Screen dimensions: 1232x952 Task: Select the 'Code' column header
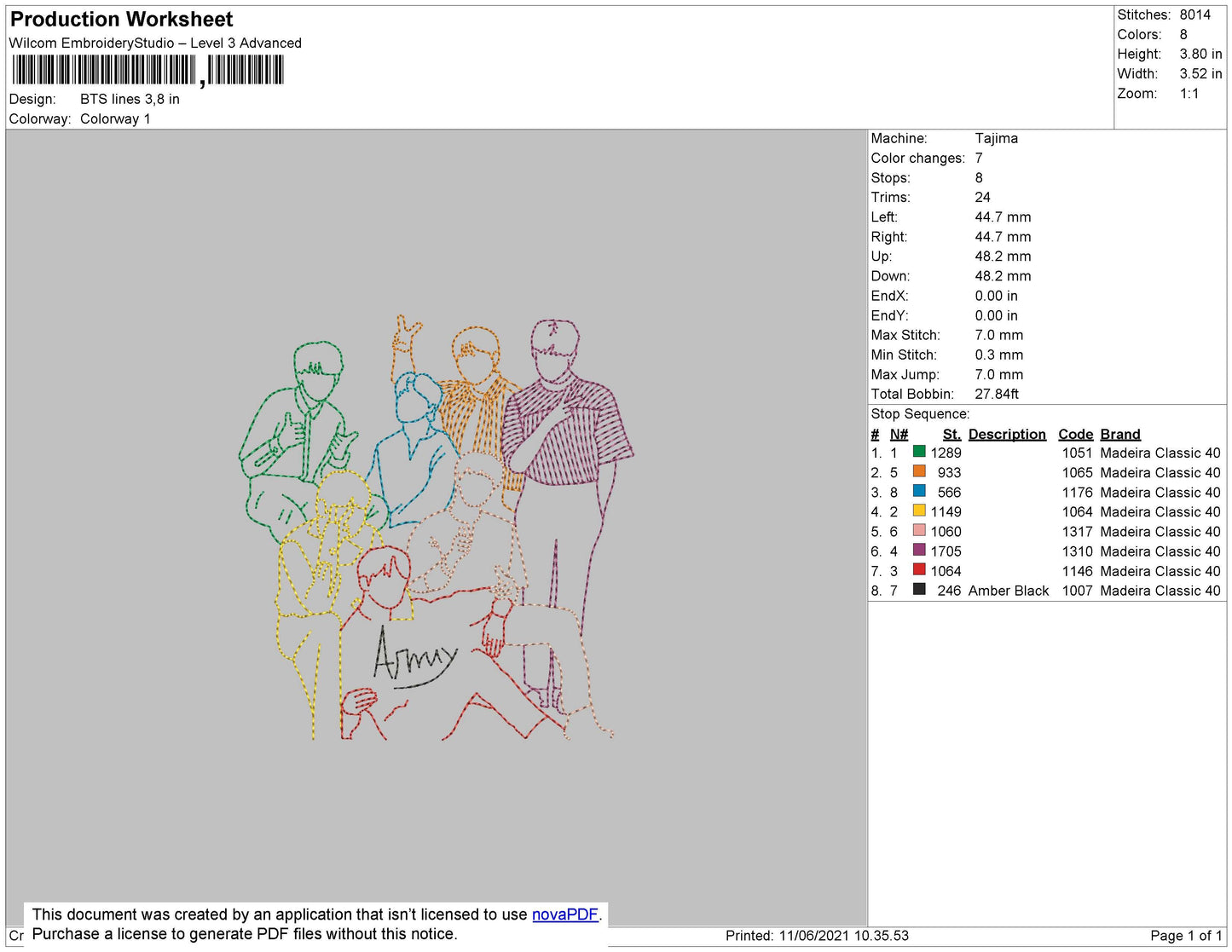click(x=1076, y=435)
